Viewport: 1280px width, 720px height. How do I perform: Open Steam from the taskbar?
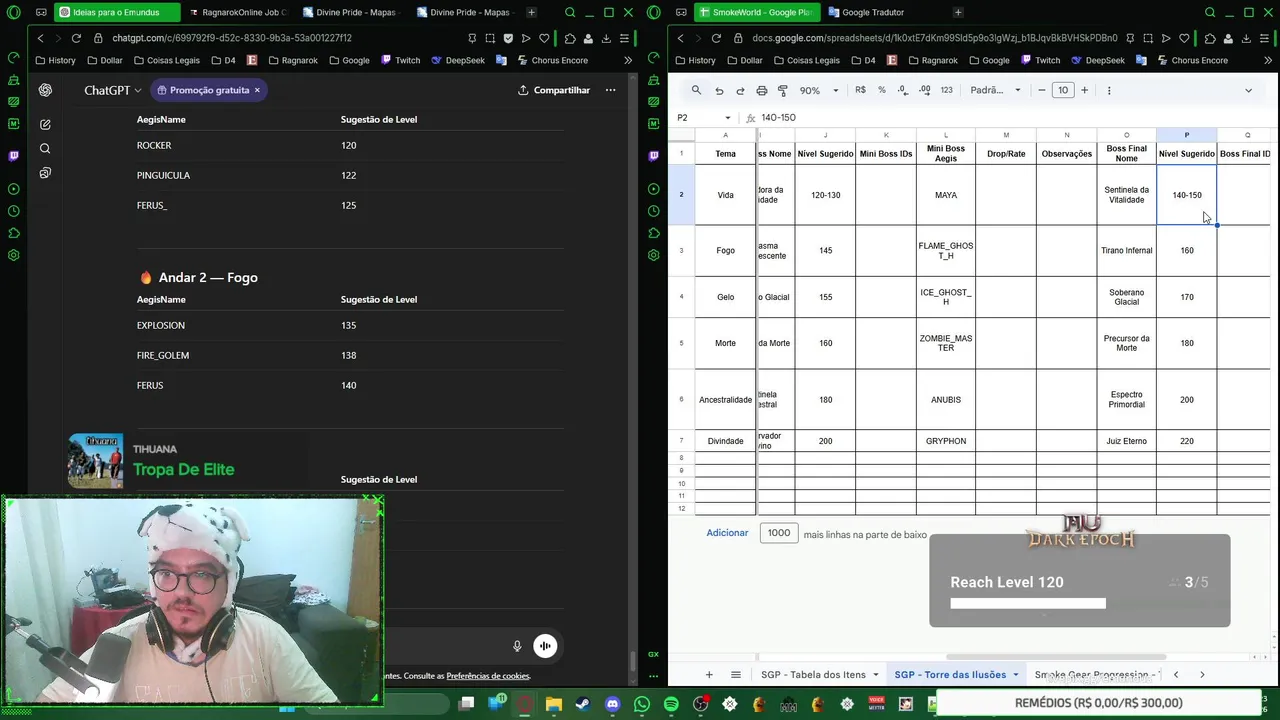point(583,705)
